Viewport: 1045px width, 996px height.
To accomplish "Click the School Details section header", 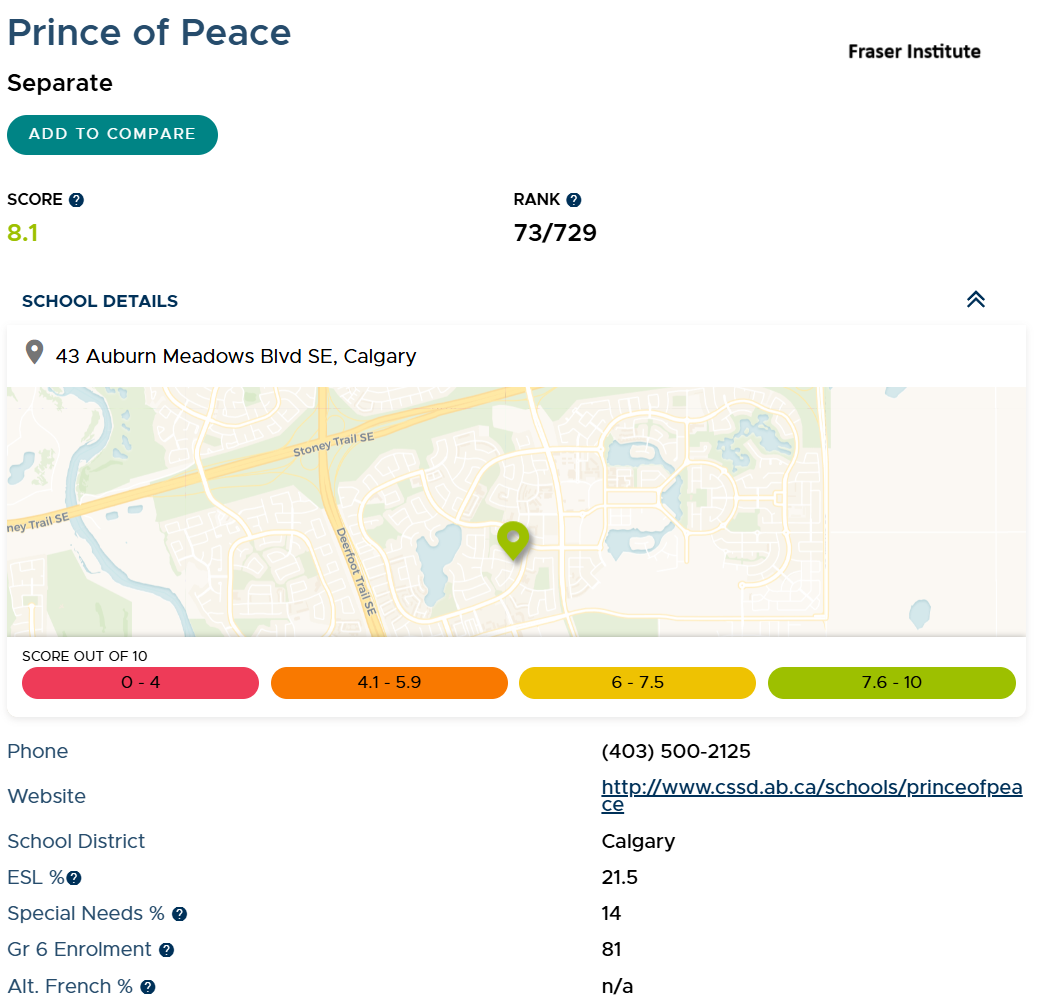I will 100,301.
